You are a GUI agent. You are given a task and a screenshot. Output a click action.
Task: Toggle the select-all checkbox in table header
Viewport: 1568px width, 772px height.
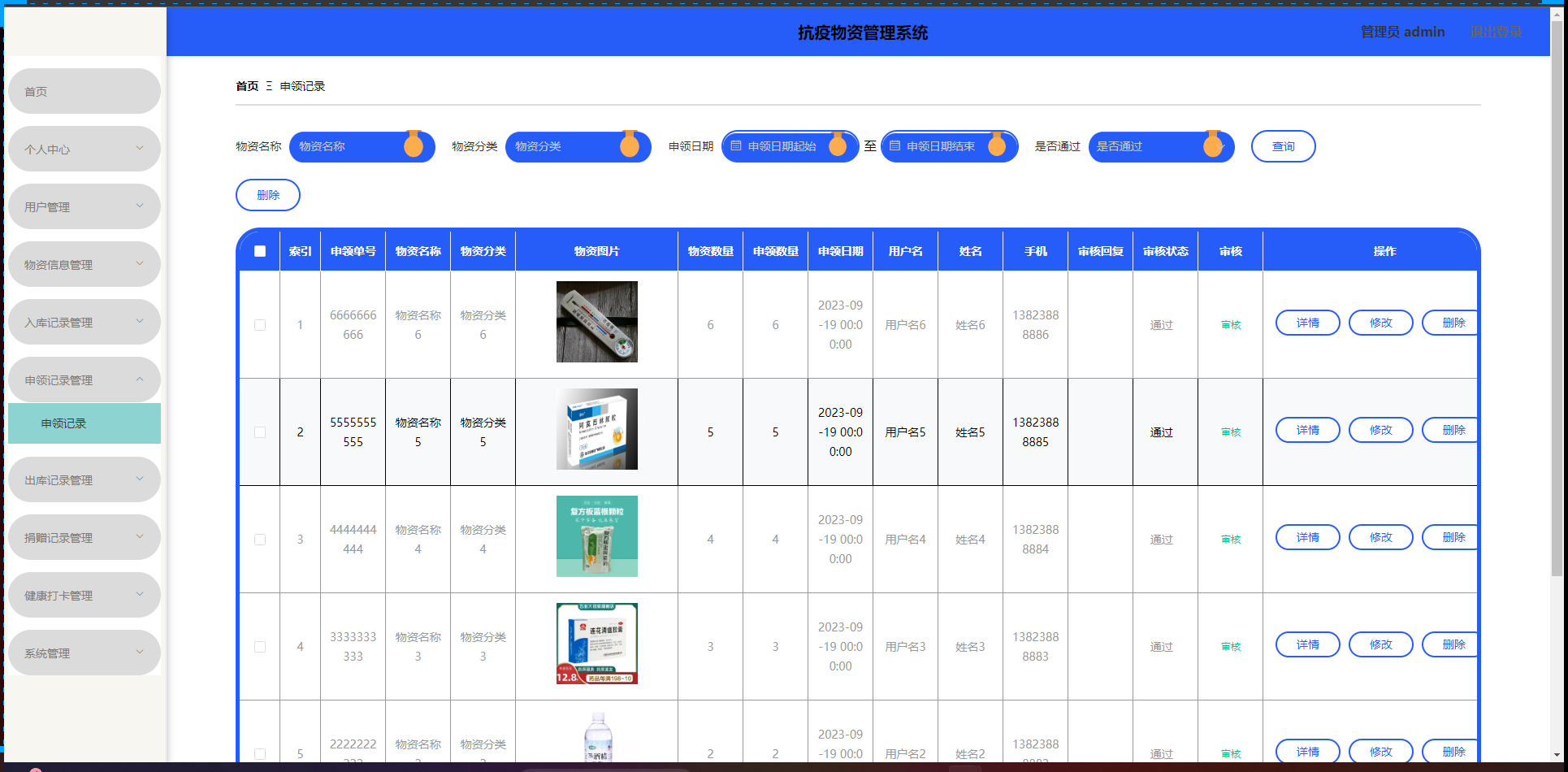click(260, 251)
